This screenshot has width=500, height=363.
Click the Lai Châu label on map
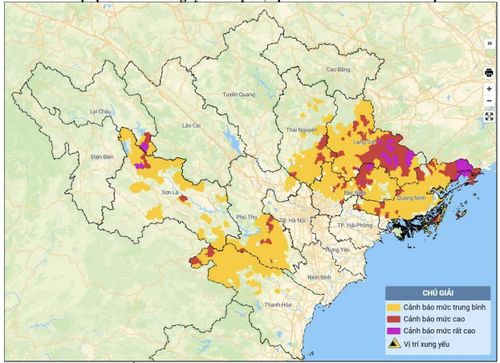click(x=99, y=111)
